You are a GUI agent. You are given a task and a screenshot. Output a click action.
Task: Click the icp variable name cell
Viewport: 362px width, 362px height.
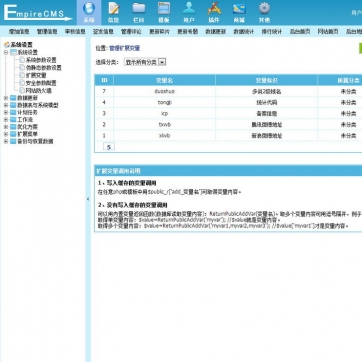165,114
